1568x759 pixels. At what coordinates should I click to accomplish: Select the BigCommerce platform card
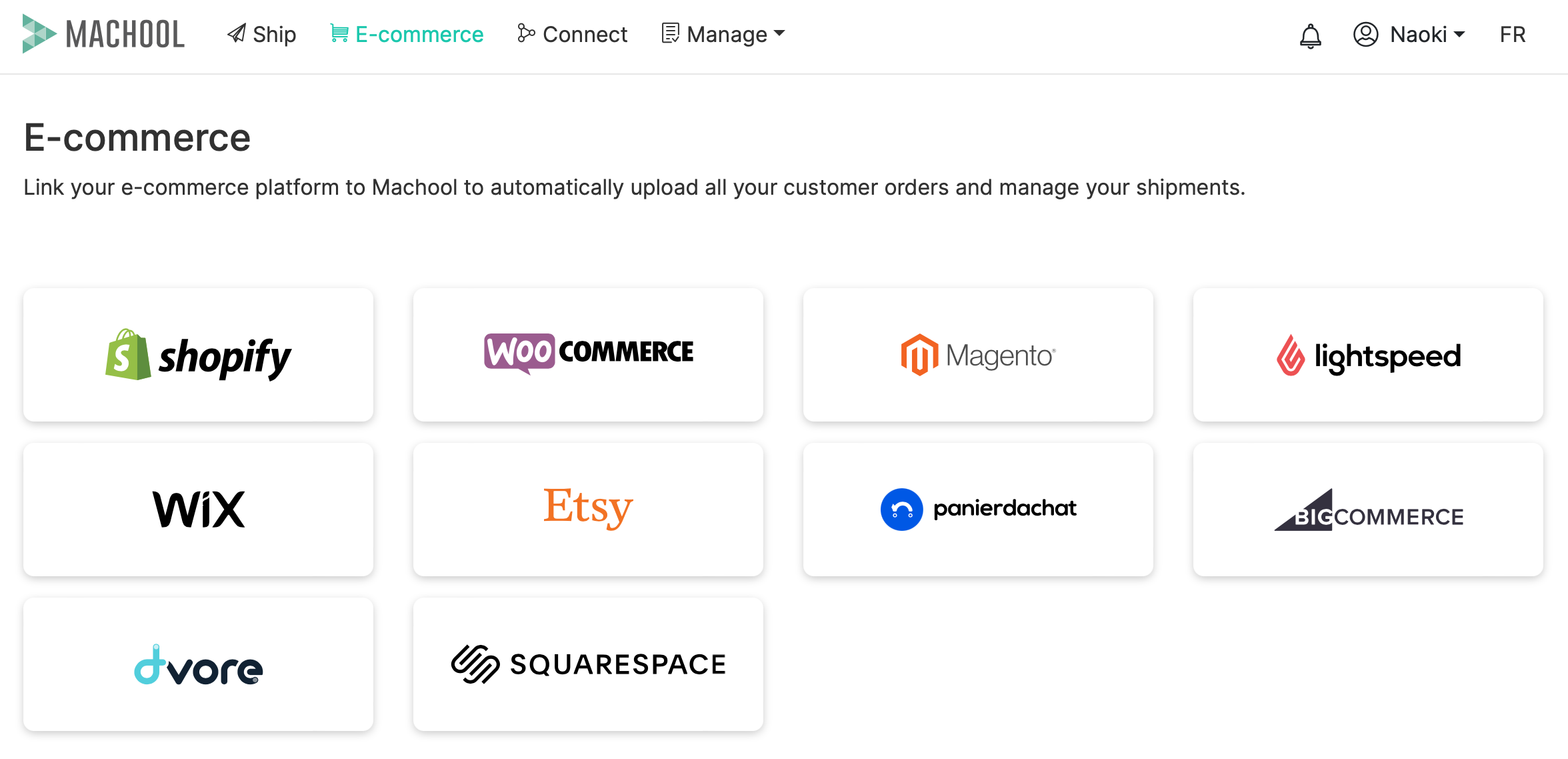1368,510
